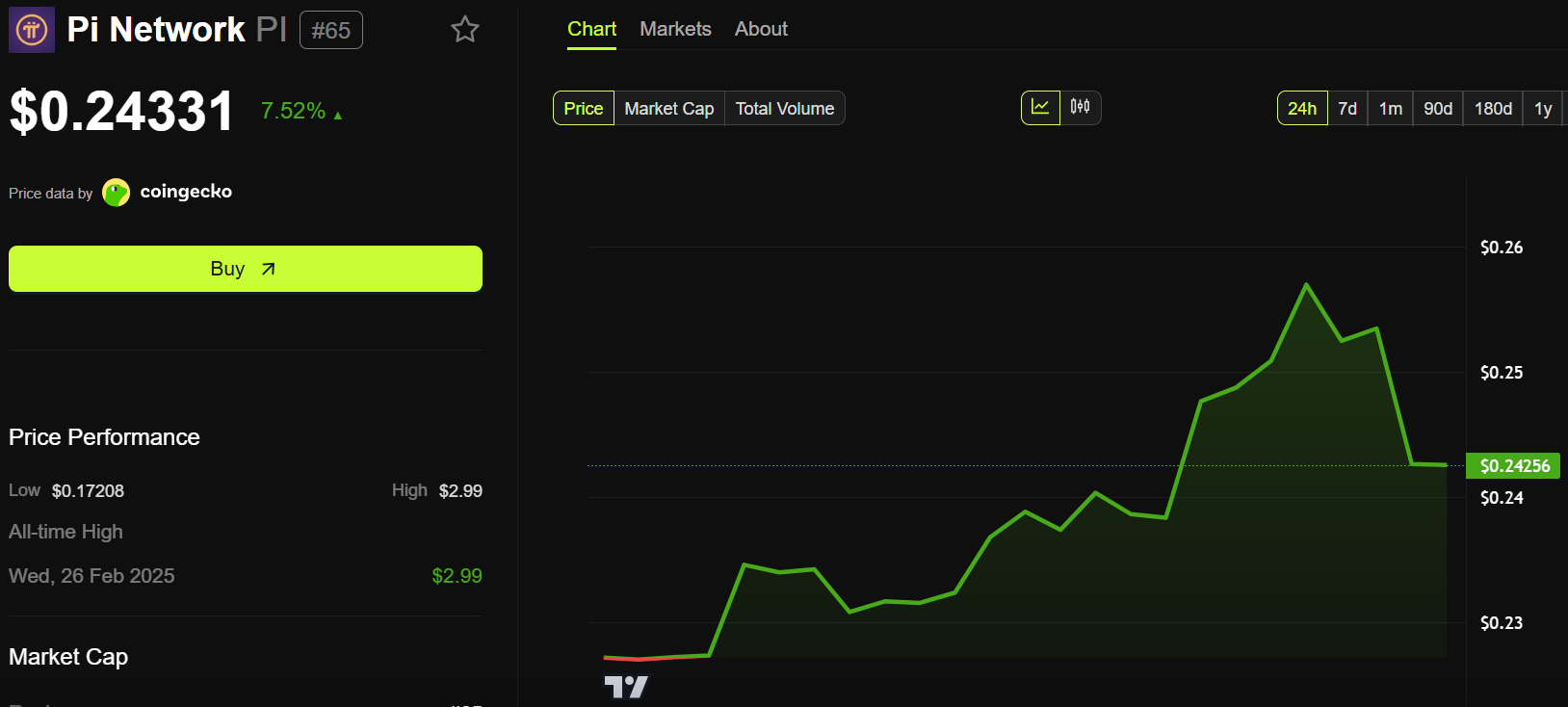
Task: Click the Pi Network coin logo
Action: click(32, 30)
